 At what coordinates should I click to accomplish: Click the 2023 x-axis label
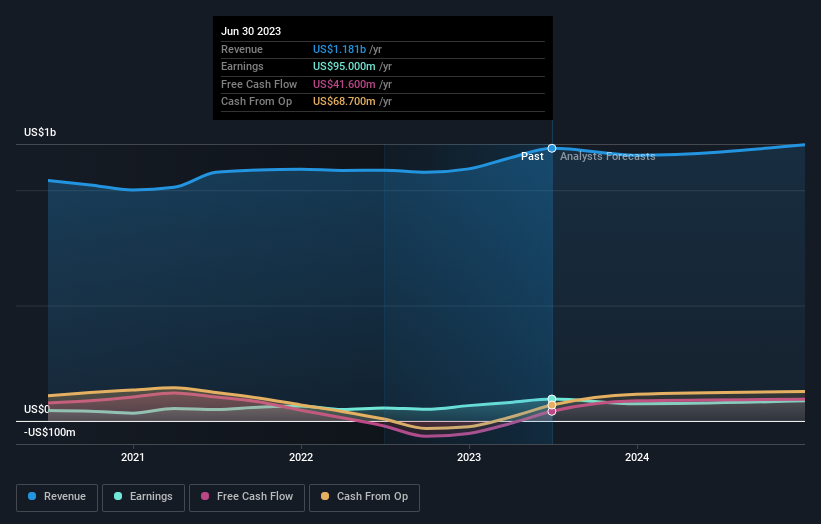469,457
